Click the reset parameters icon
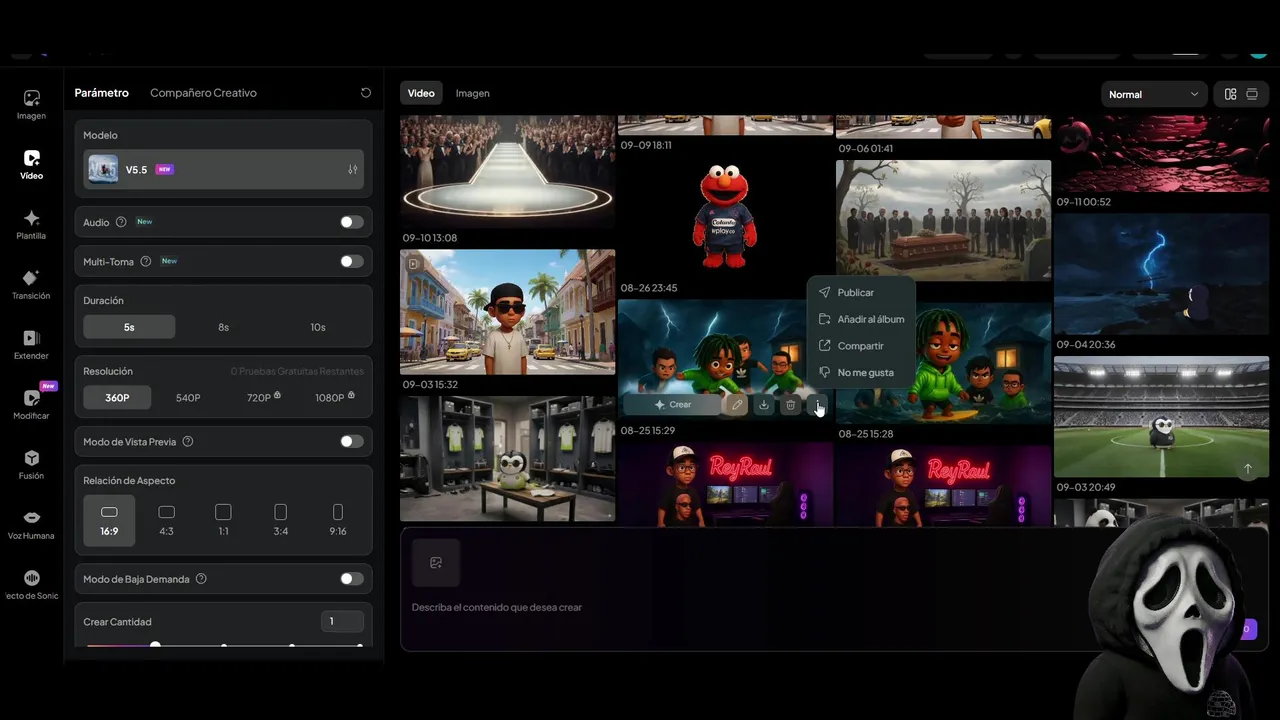Image resolution: width=1280 pixels, height=720 pixels. point(366,93)
